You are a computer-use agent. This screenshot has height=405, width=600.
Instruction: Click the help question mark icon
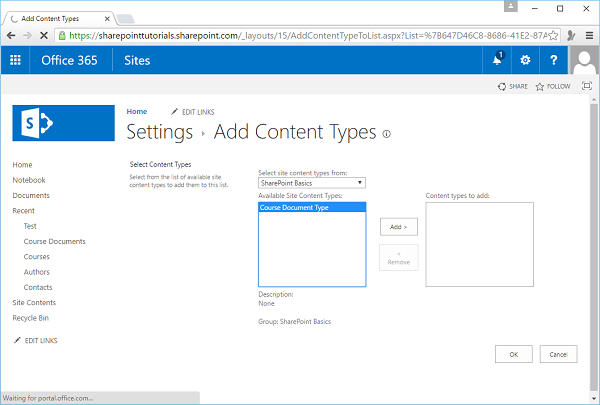(x=554, y=60)
